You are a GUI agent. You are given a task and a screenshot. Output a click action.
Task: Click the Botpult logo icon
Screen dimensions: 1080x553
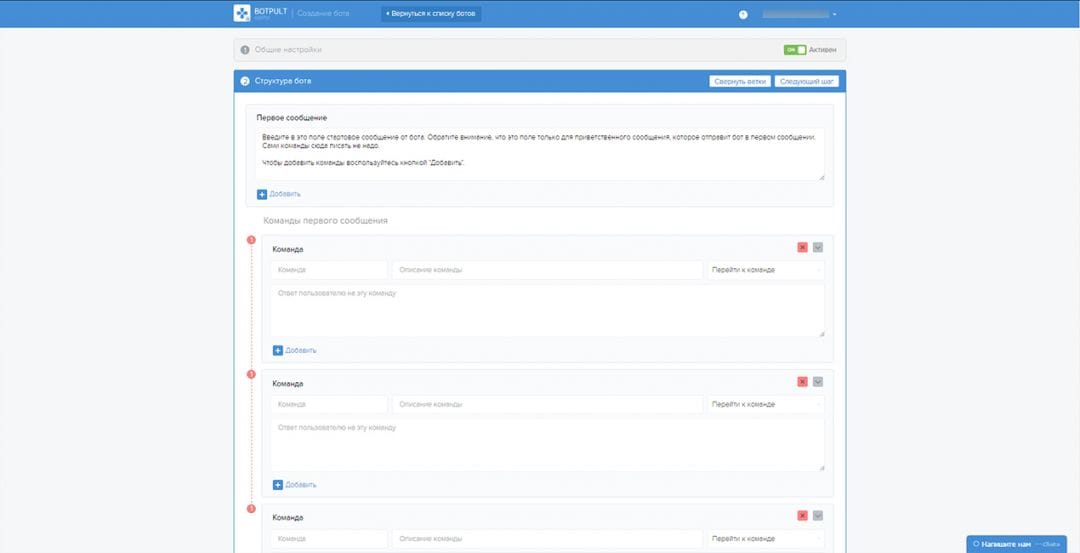[242, 13]
